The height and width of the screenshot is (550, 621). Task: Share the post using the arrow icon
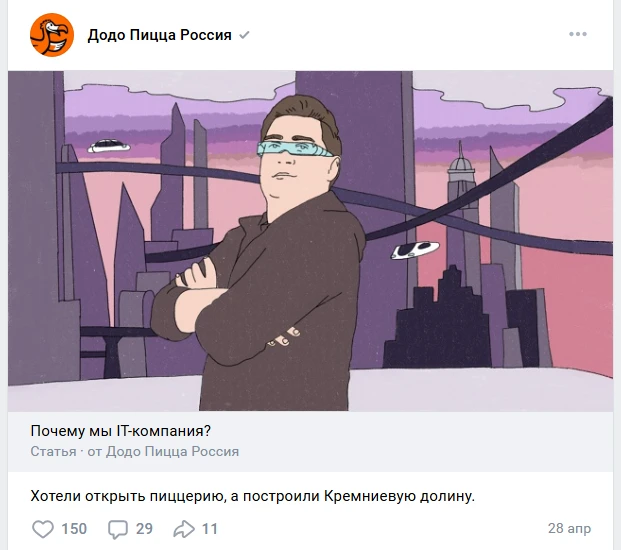184,529
